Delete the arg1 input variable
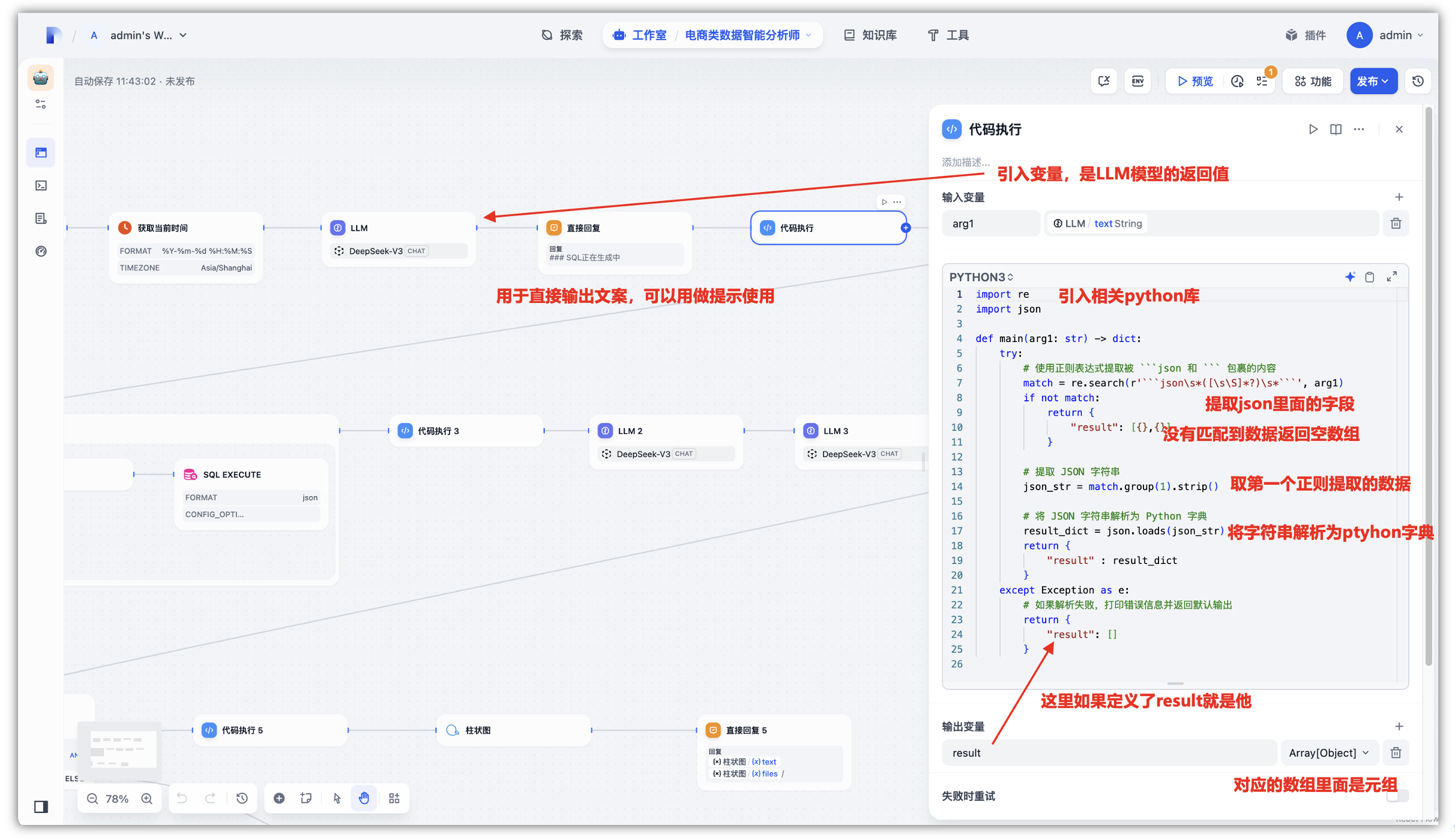This screenshot has height=840, width=1455. click(1396, 223)
